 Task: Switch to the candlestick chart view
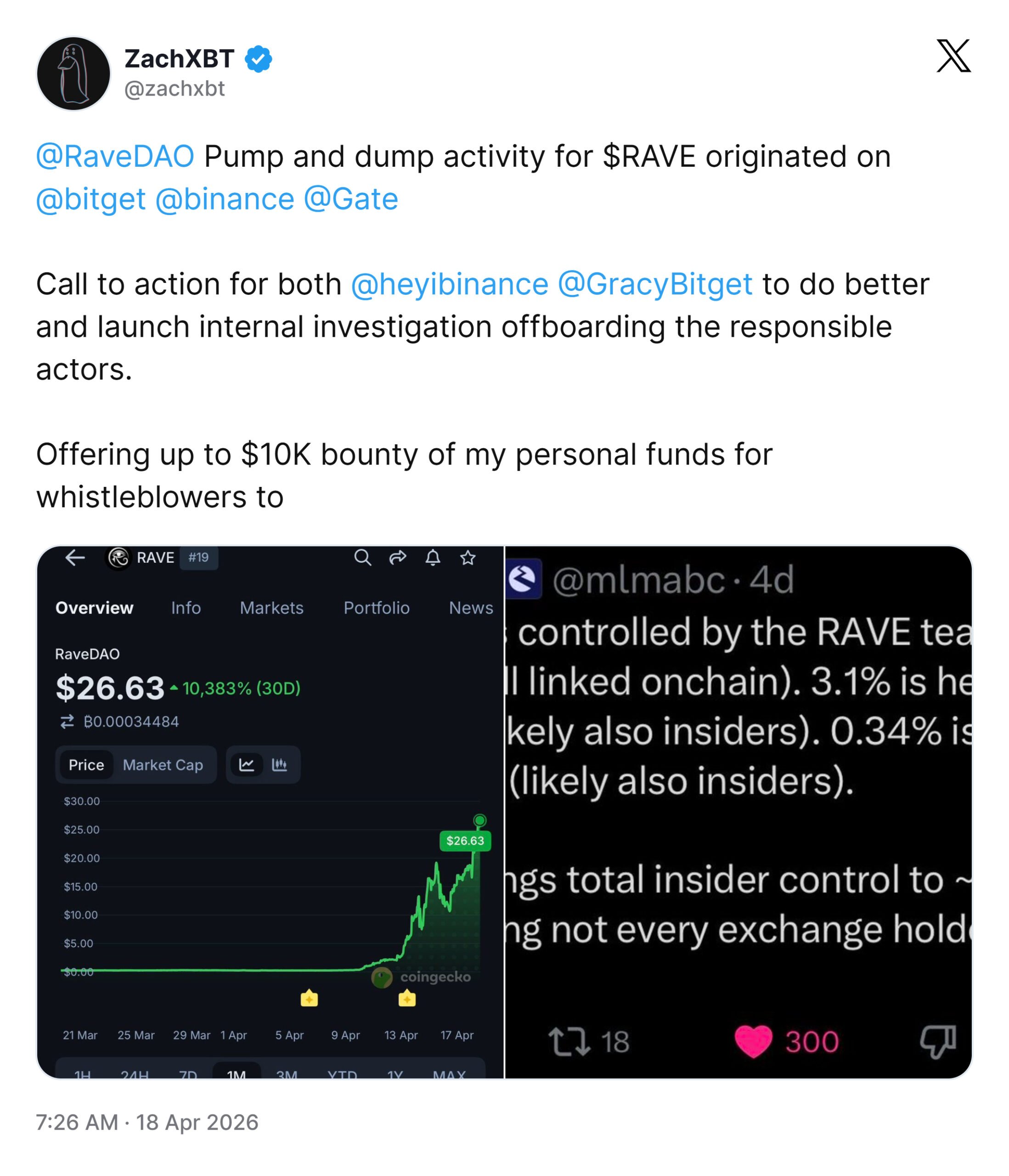point(279,764)
